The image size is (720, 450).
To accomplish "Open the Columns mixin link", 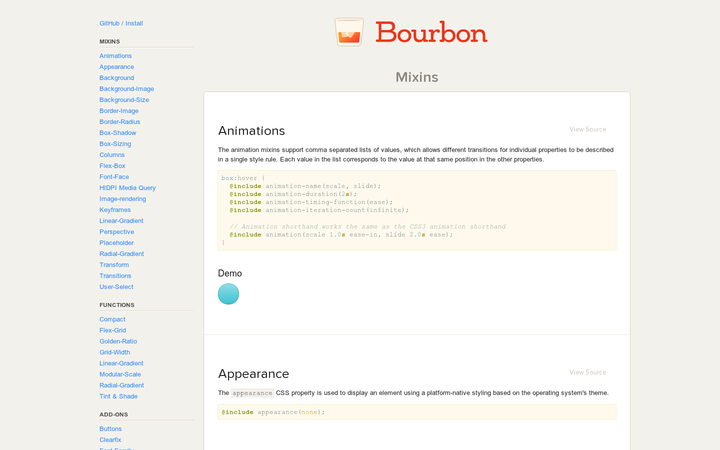I will click(112, 155).
